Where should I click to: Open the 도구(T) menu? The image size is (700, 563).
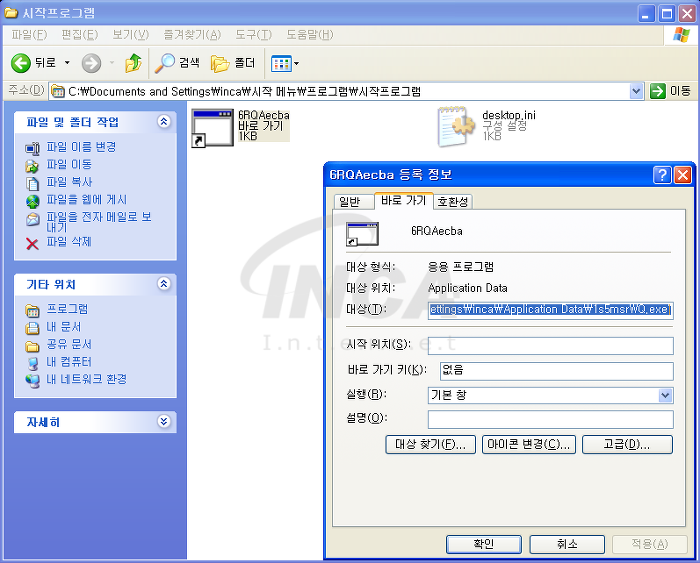253,35
